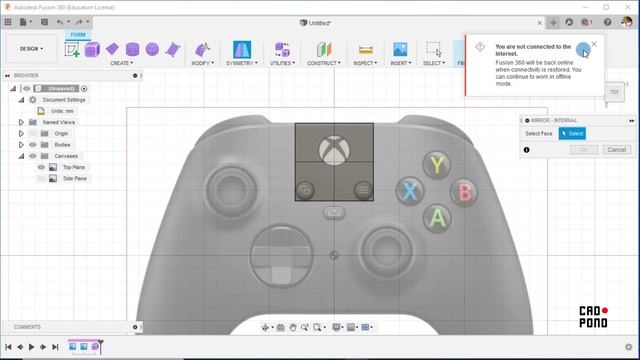Expand the Named Views folder
This screenshot has width=640, height=360.
21,122
